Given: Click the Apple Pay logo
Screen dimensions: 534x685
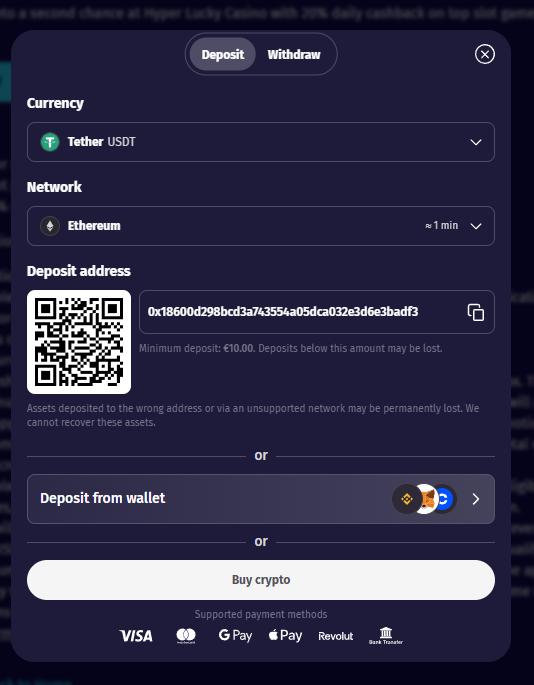Looking at the screenshot, I should 285,635.
